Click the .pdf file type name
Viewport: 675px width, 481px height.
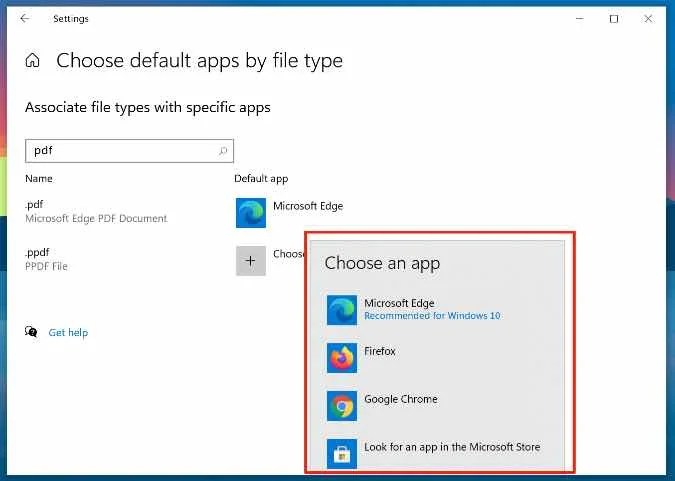point(34,204)
